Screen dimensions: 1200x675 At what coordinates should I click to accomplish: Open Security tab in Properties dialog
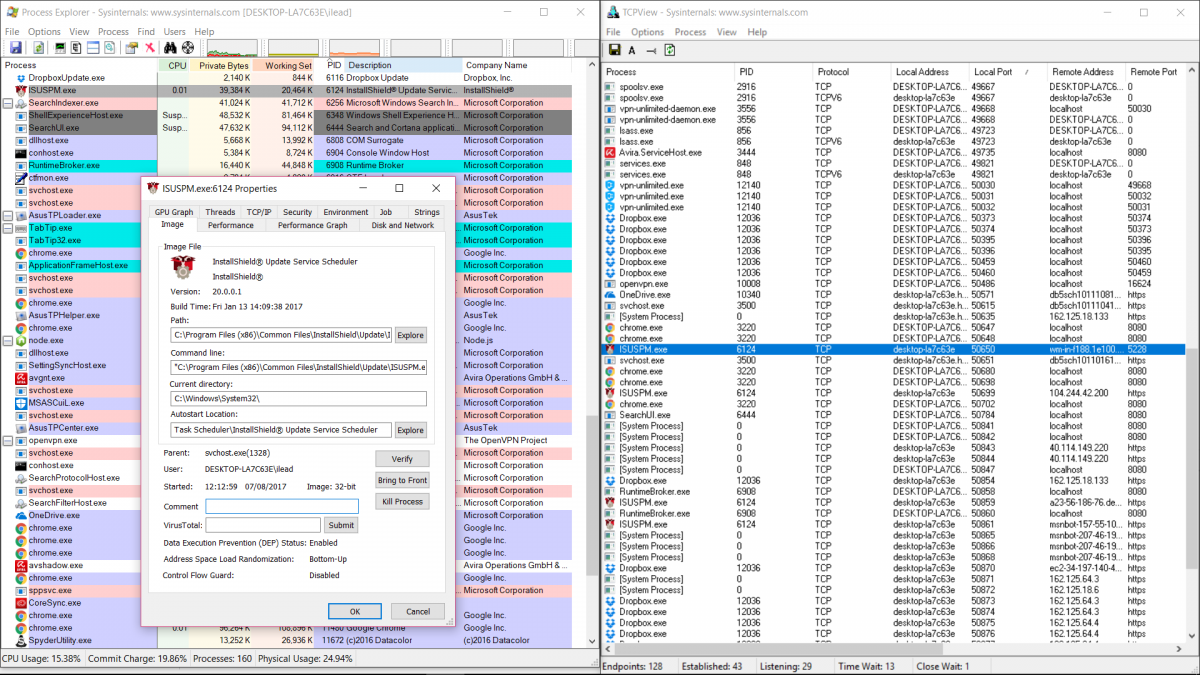(x=297, y=212)
